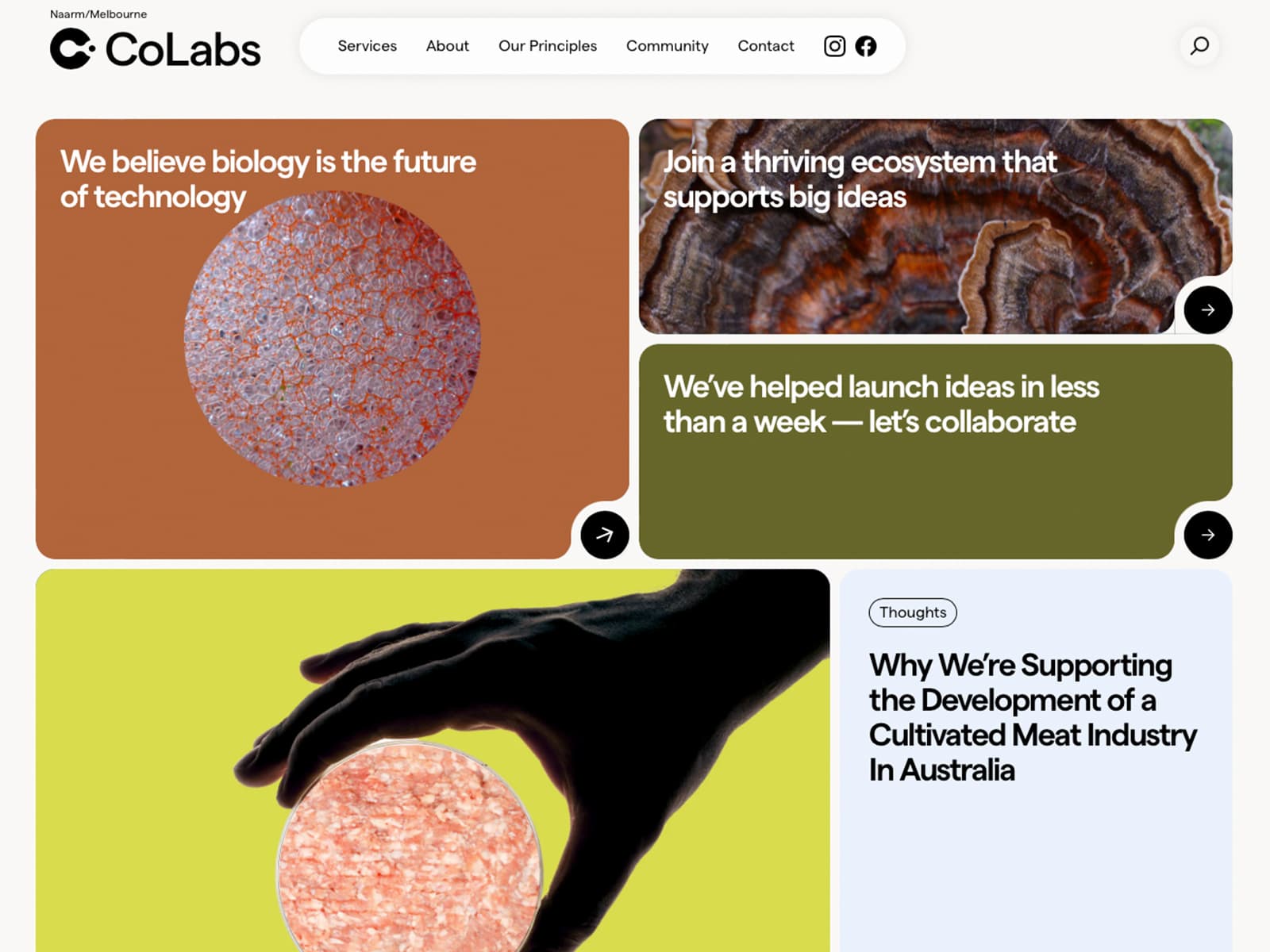Go to the About page

(x=448, y=46)
